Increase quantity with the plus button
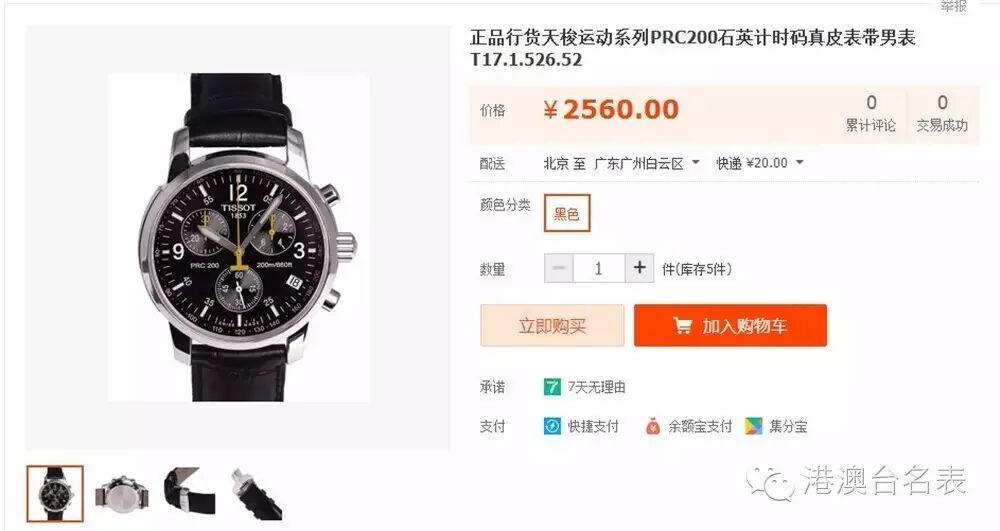 tap(639, 268)
